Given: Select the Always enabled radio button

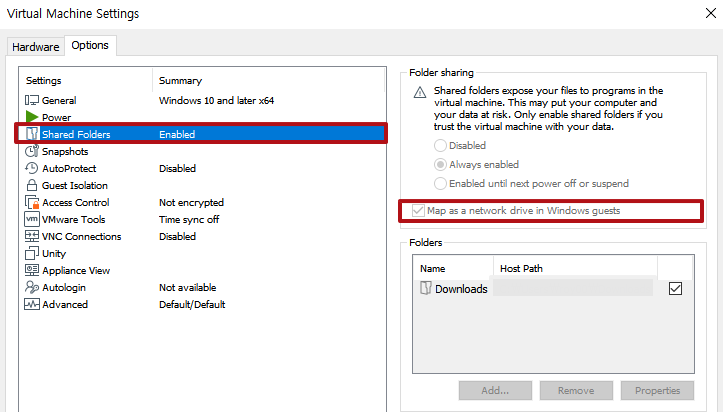Looking at the screenshot, I should (x=440, y=165).
